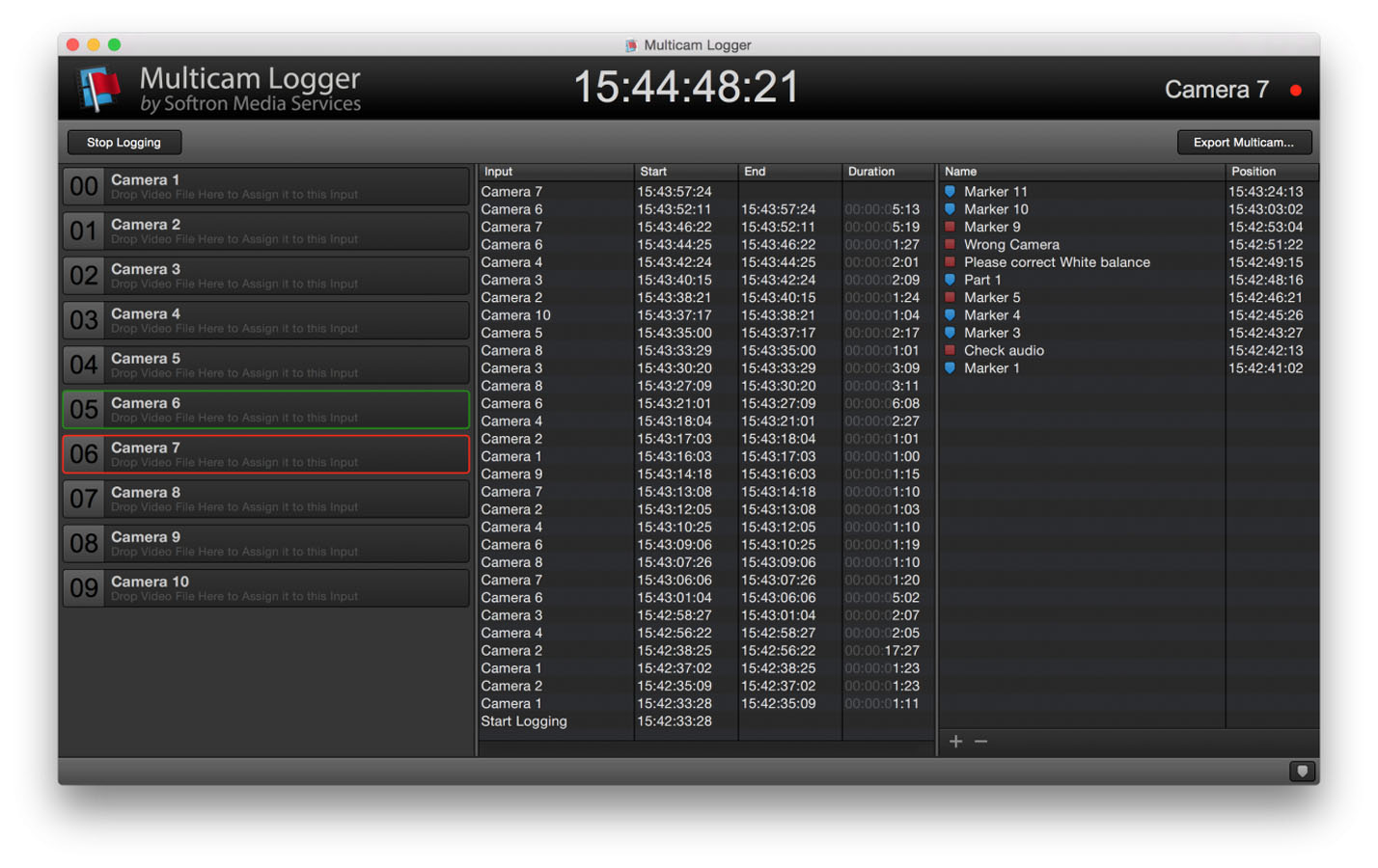The height and width of the screenshot is (868, 1378).
Task: Click red flag beside Please correct White balance
Action: pyautogui.click(x=950, y=262)
